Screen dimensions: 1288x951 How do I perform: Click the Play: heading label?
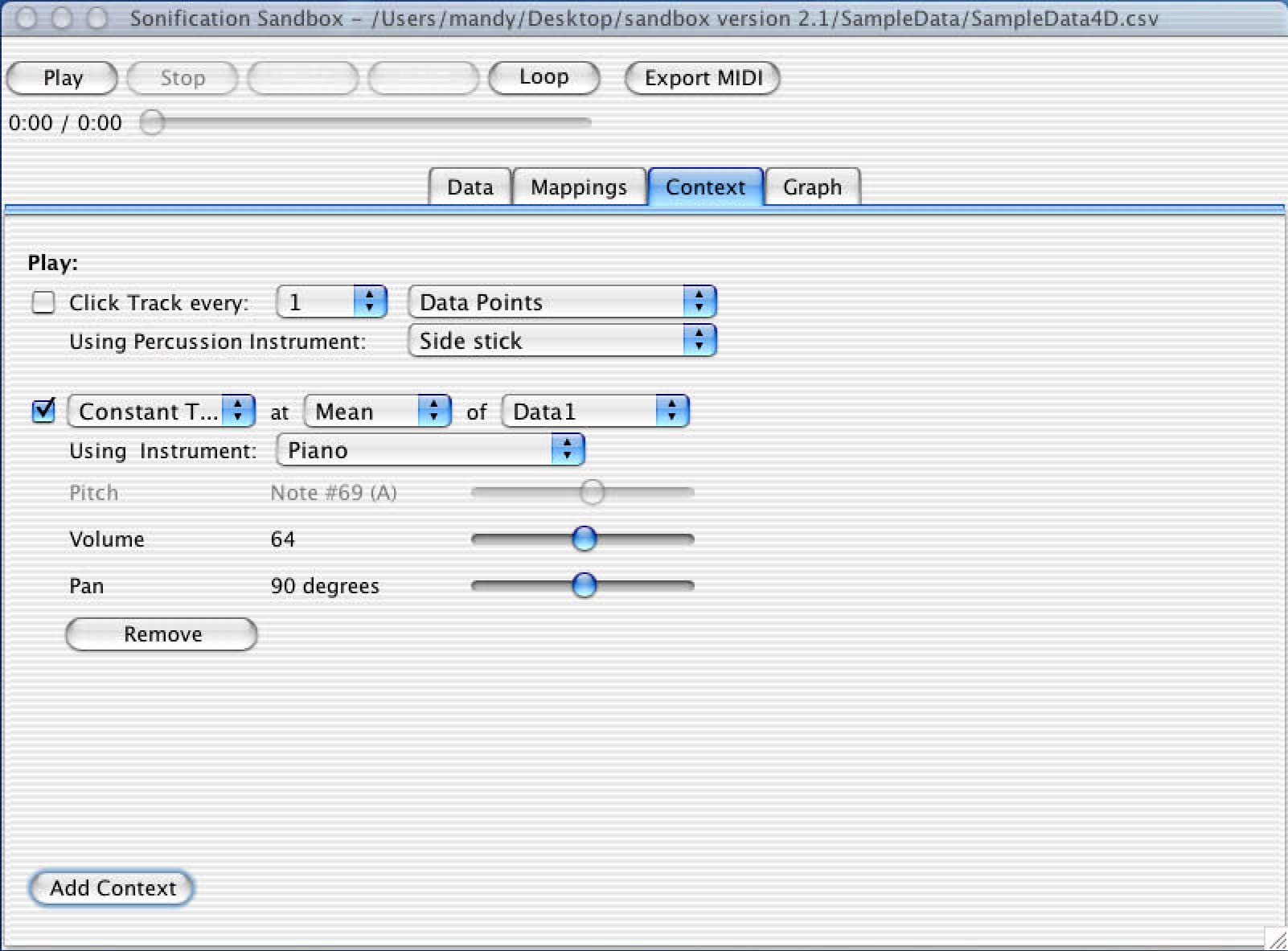click(53, 263)
